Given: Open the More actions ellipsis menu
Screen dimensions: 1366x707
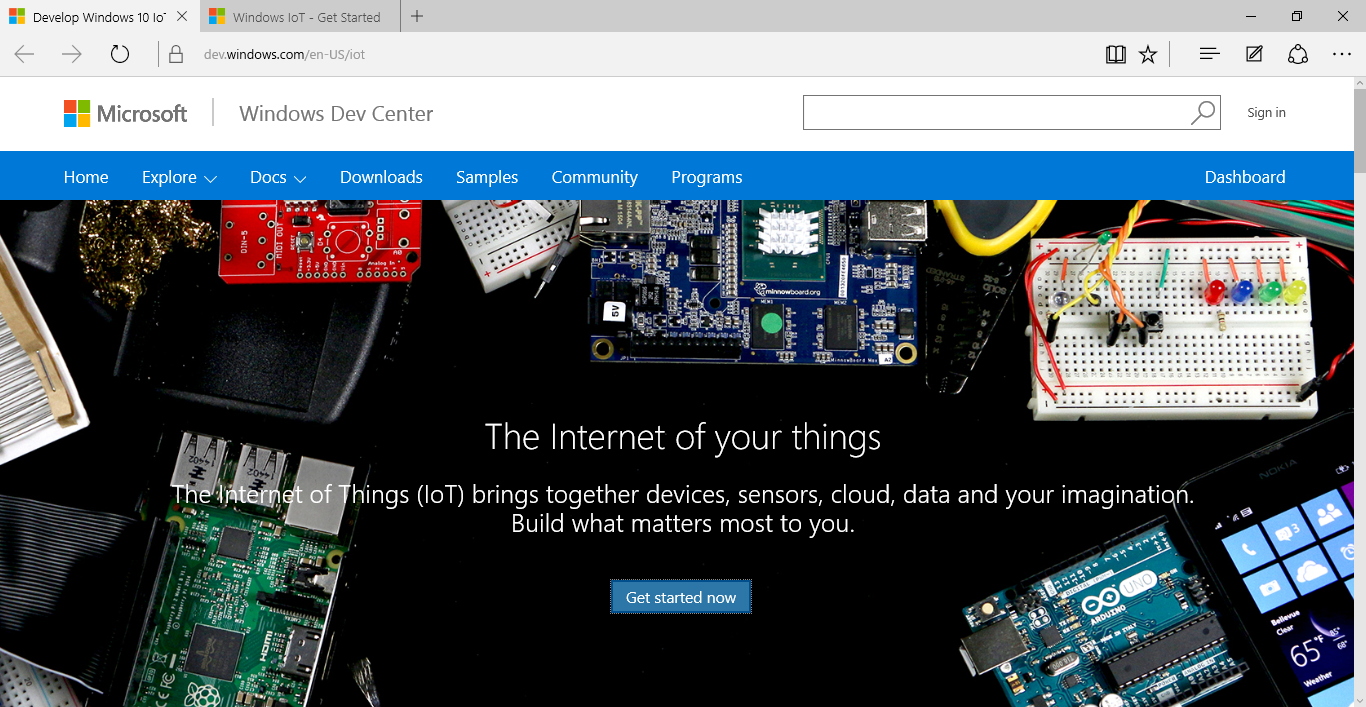Looking at the screenshot, I should point(1342,54).
